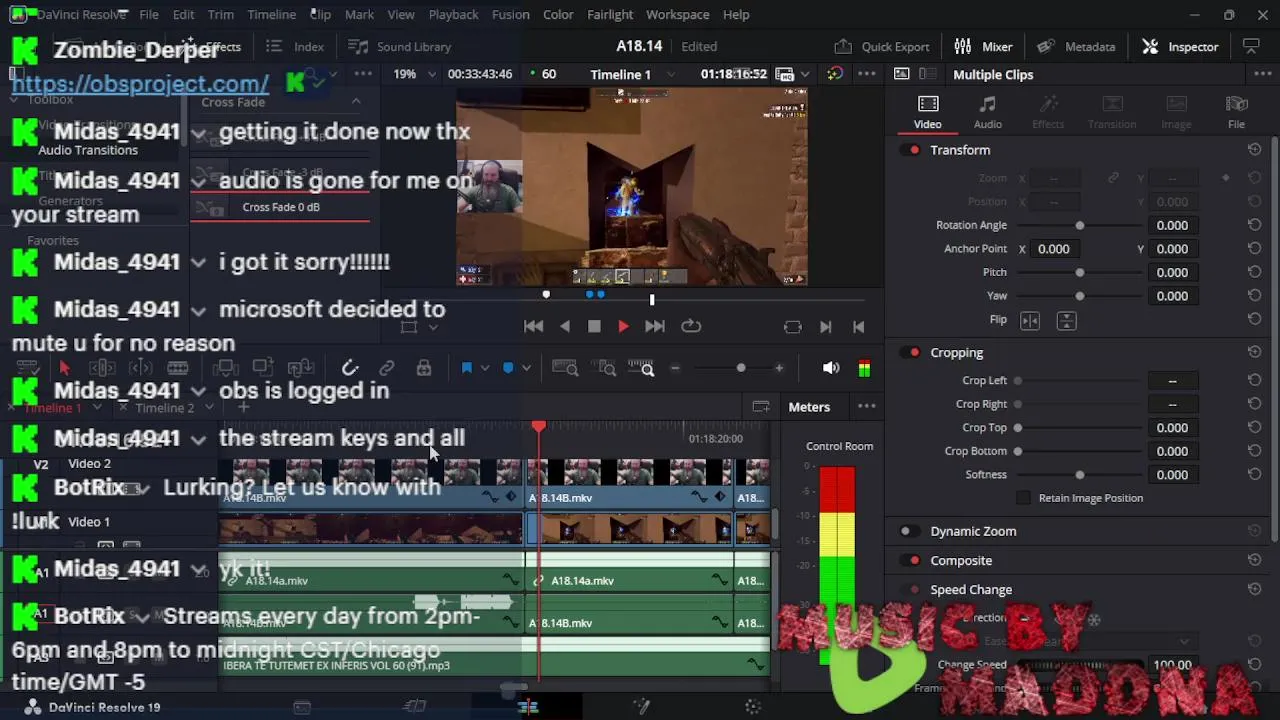Open the timecode display options dropdown
The height and width of the screenshot is (720, 1280).
point(804,74)
